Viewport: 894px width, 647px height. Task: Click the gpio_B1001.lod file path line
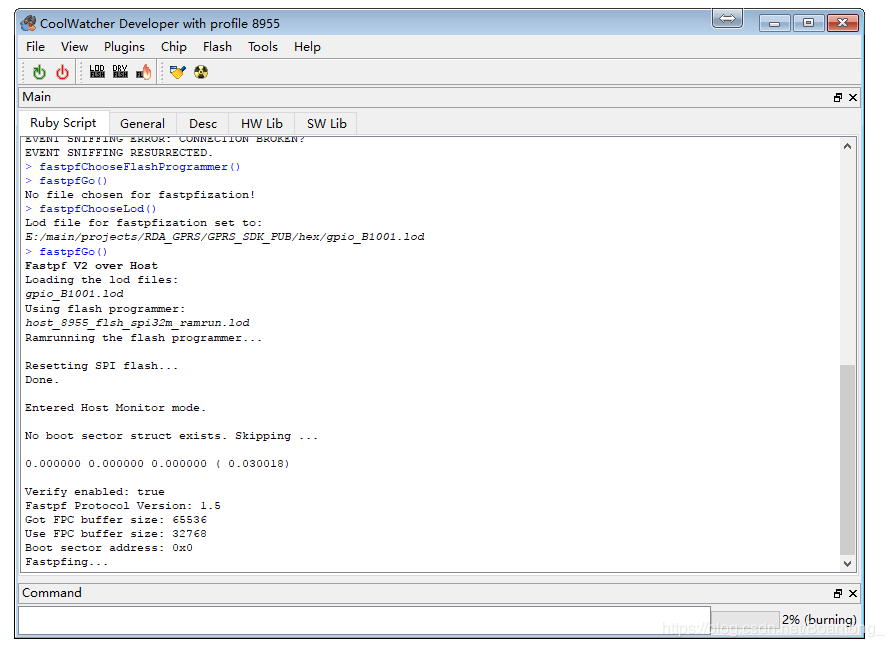pos(225,237)
